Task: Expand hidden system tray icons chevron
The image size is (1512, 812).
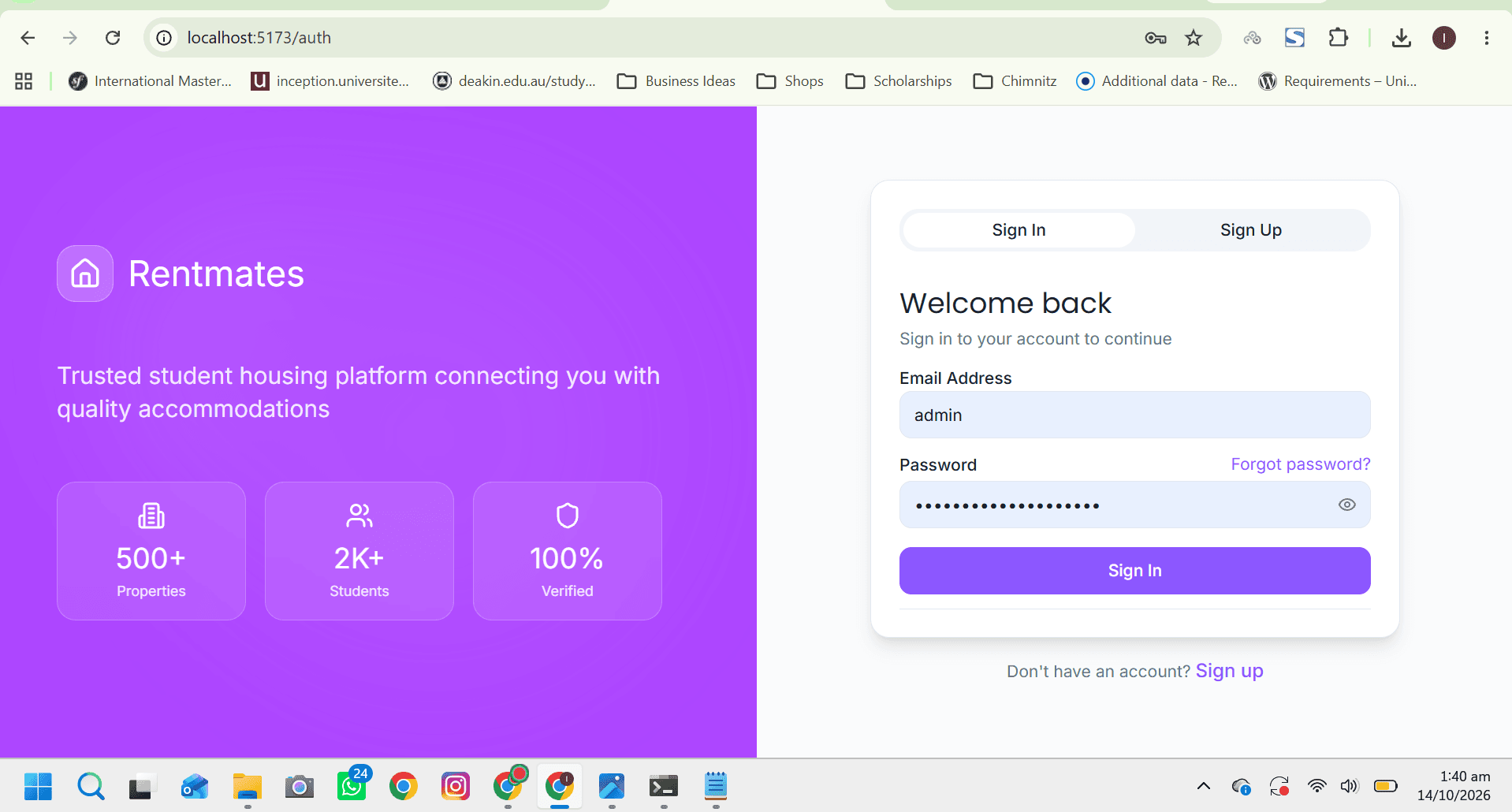Action: point(1204,786)
